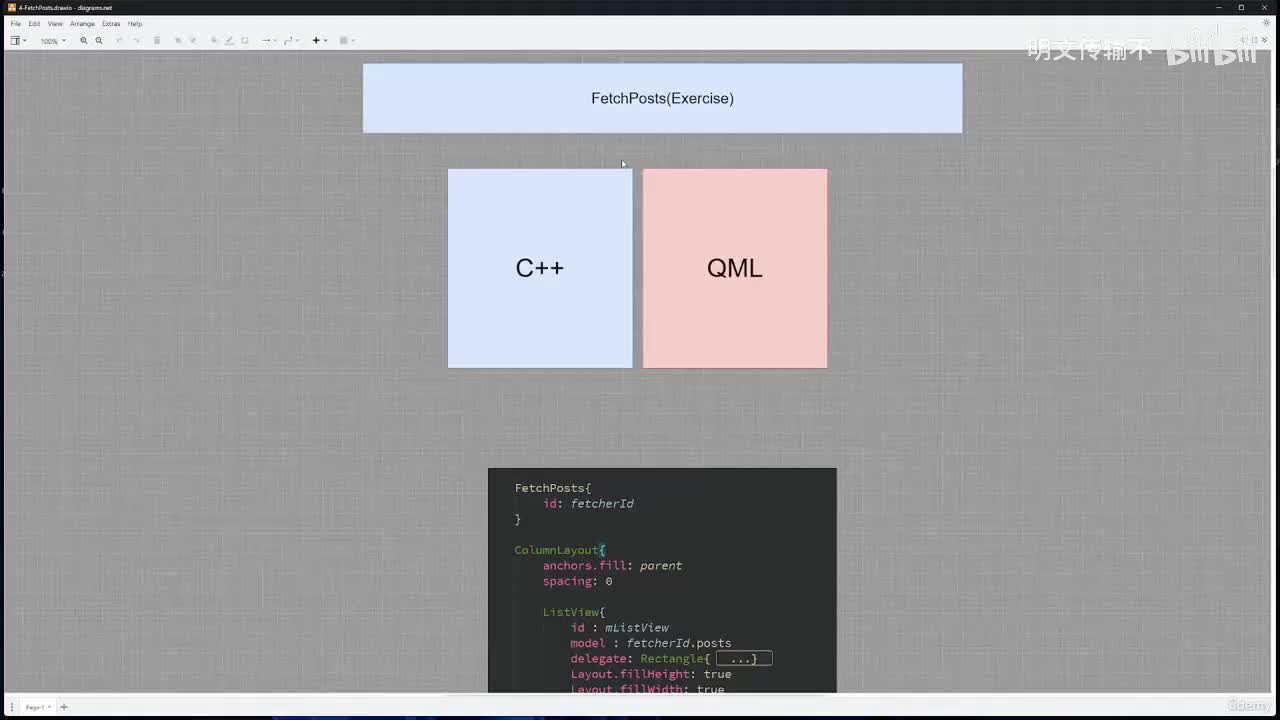Click the Zoom In magnifier icon
This screenshot has height=720, width=1280.
(x=84, y=41)
